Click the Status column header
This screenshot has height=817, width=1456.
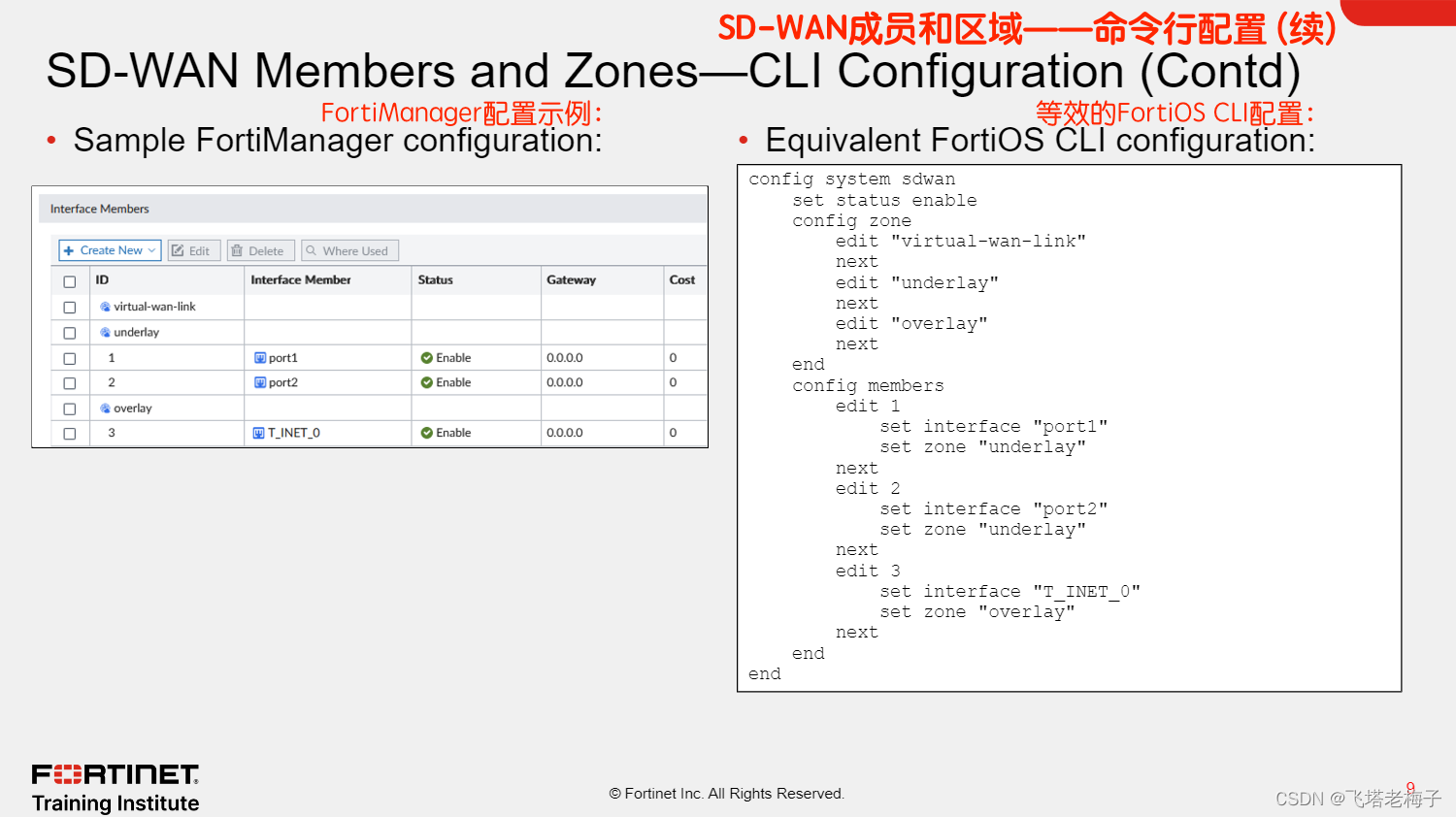436,279
